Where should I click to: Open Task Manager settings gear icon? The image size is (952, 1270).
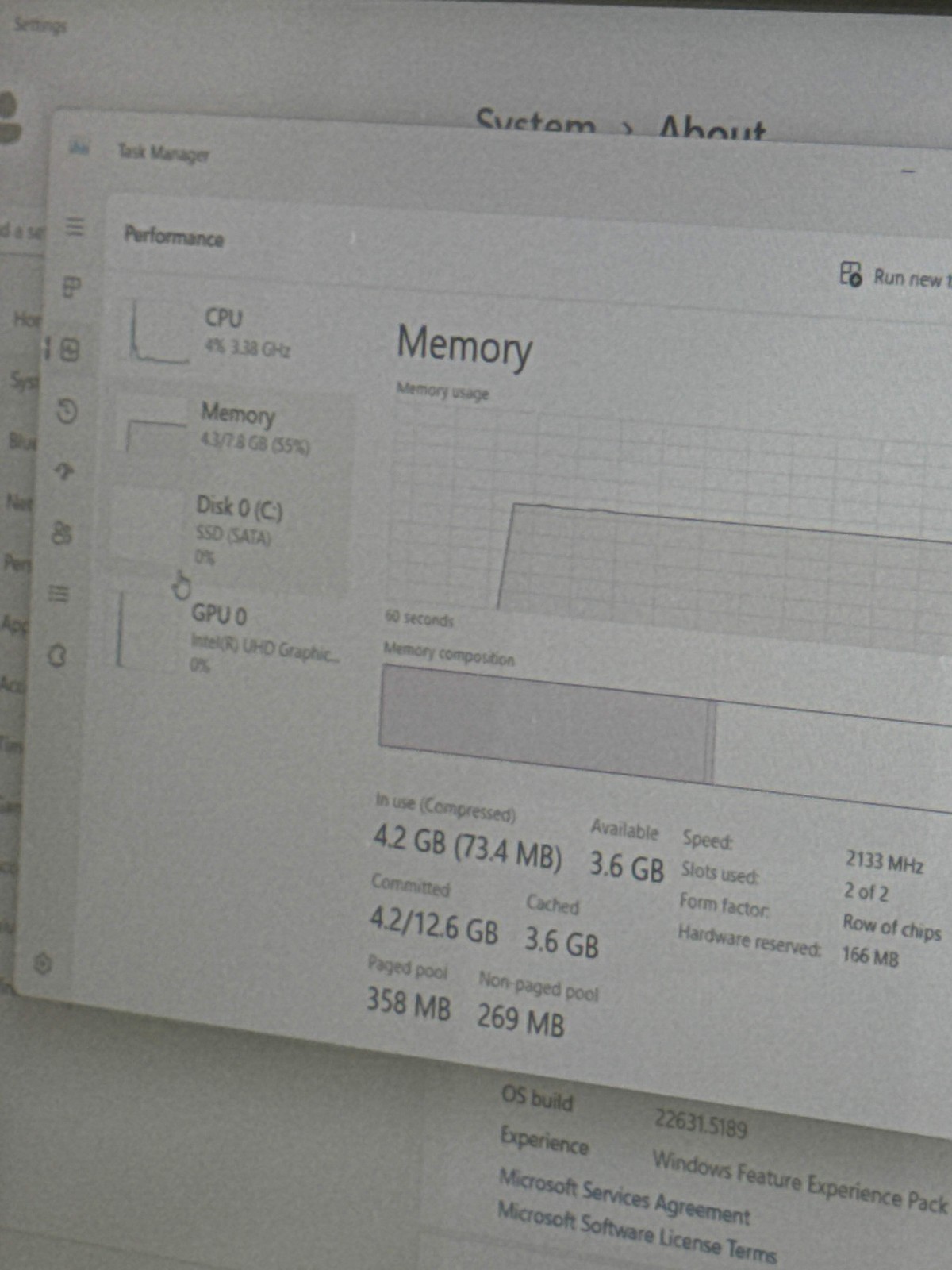[x=43, y=964]
